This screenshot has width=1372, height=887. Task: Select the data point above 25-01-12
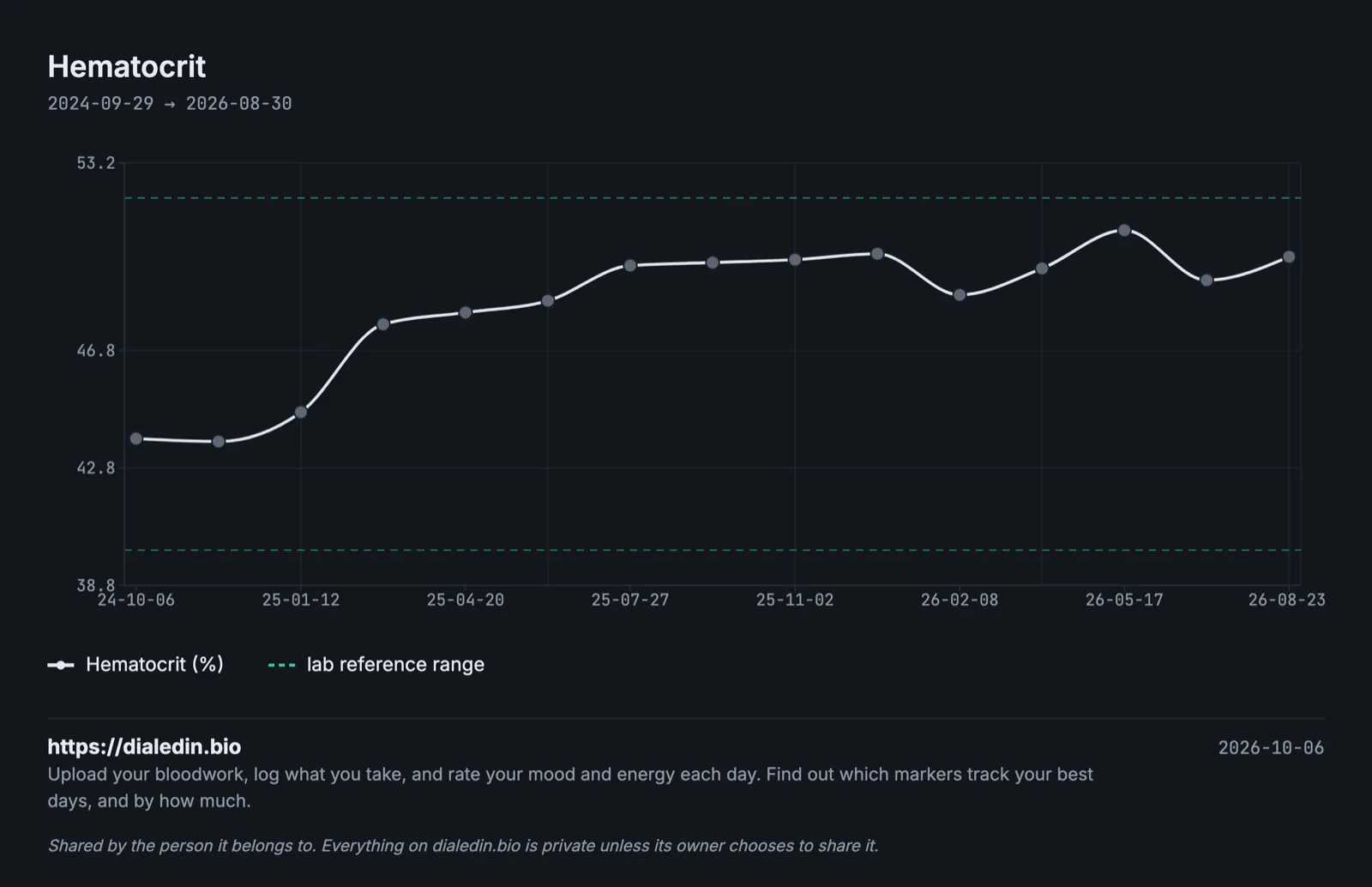301,413
